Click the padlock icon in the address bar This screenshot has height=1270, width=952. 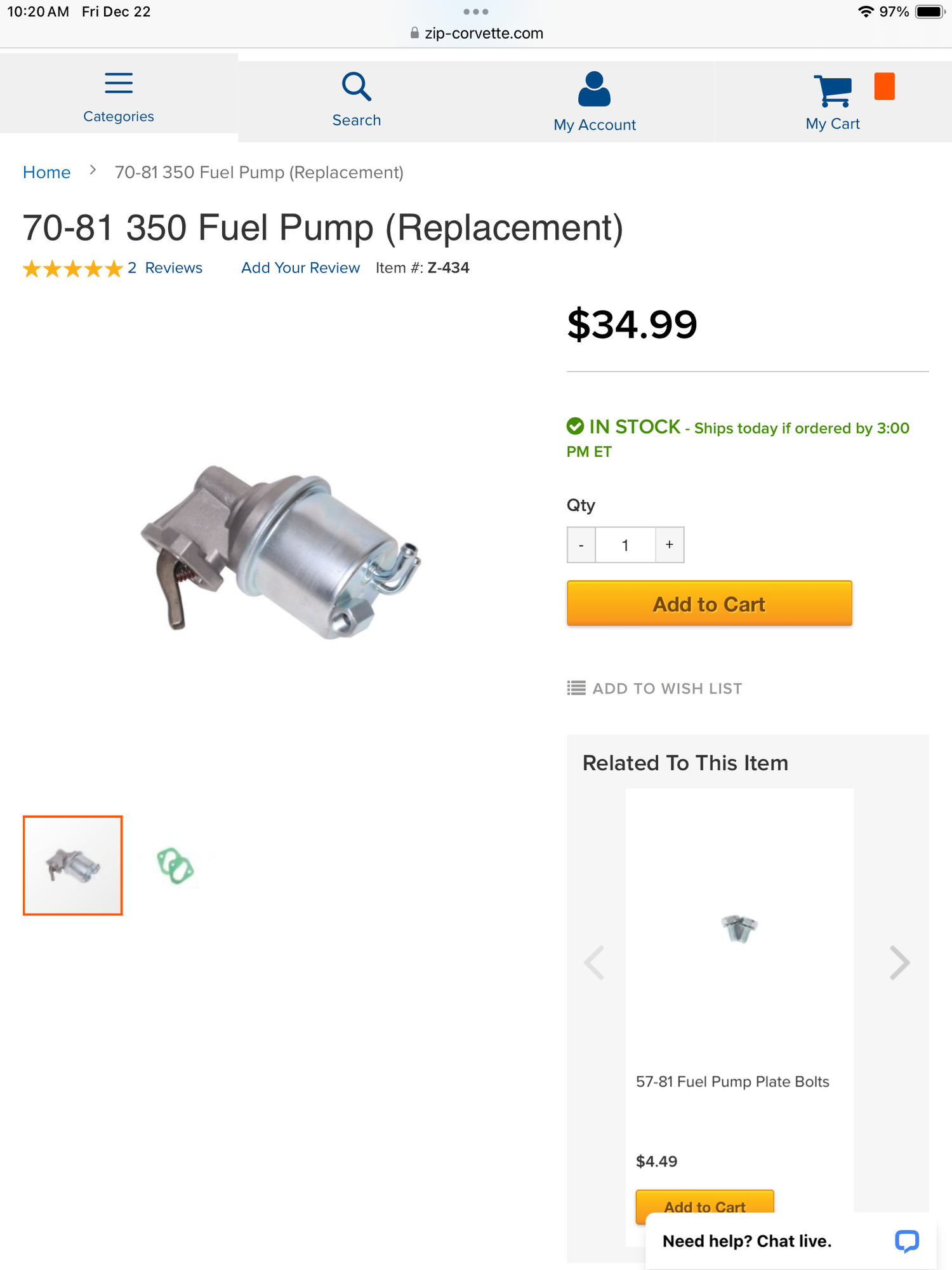click(x=413, y=33)
